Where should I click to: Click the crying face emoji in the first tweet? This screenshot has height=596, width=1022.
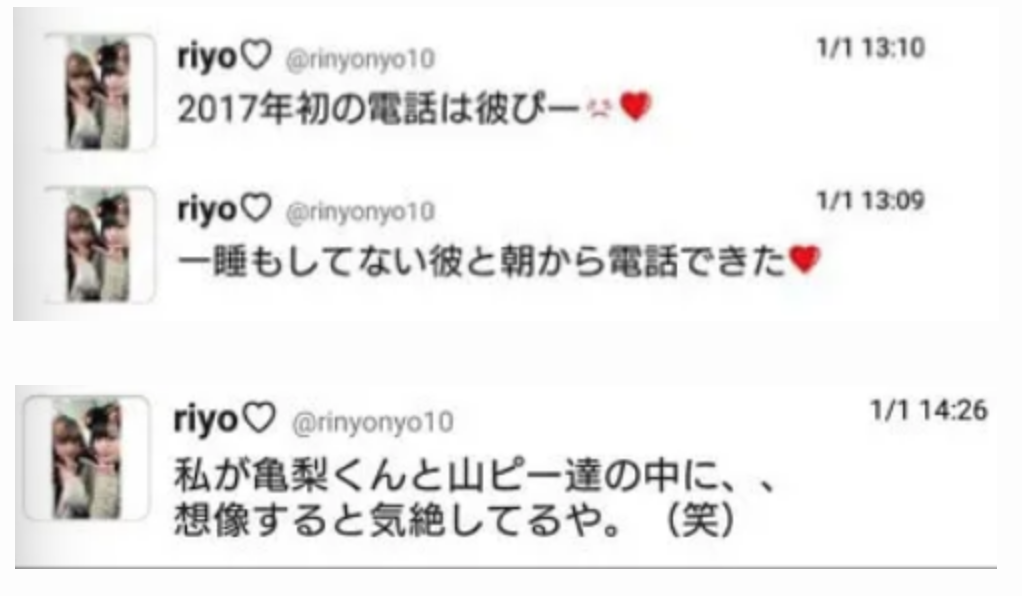600,108
